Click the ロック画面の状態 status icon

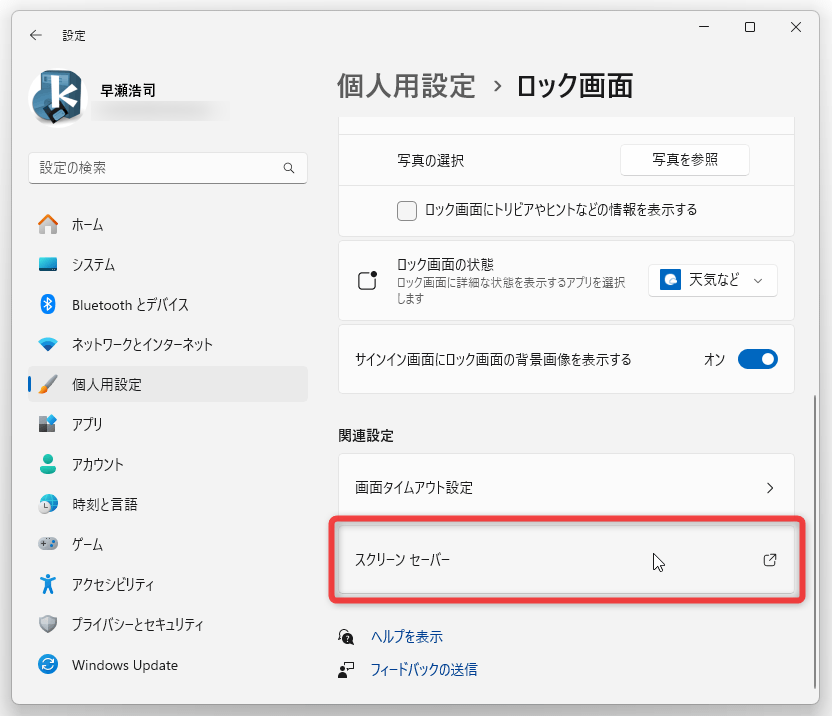[367, 280]
